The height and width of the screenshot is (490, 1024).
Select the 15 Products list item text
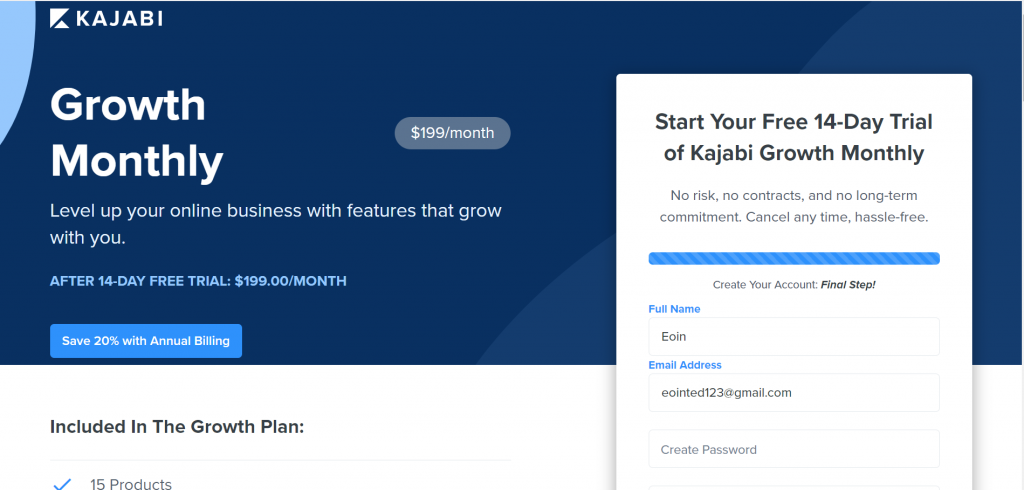(131, 484)
